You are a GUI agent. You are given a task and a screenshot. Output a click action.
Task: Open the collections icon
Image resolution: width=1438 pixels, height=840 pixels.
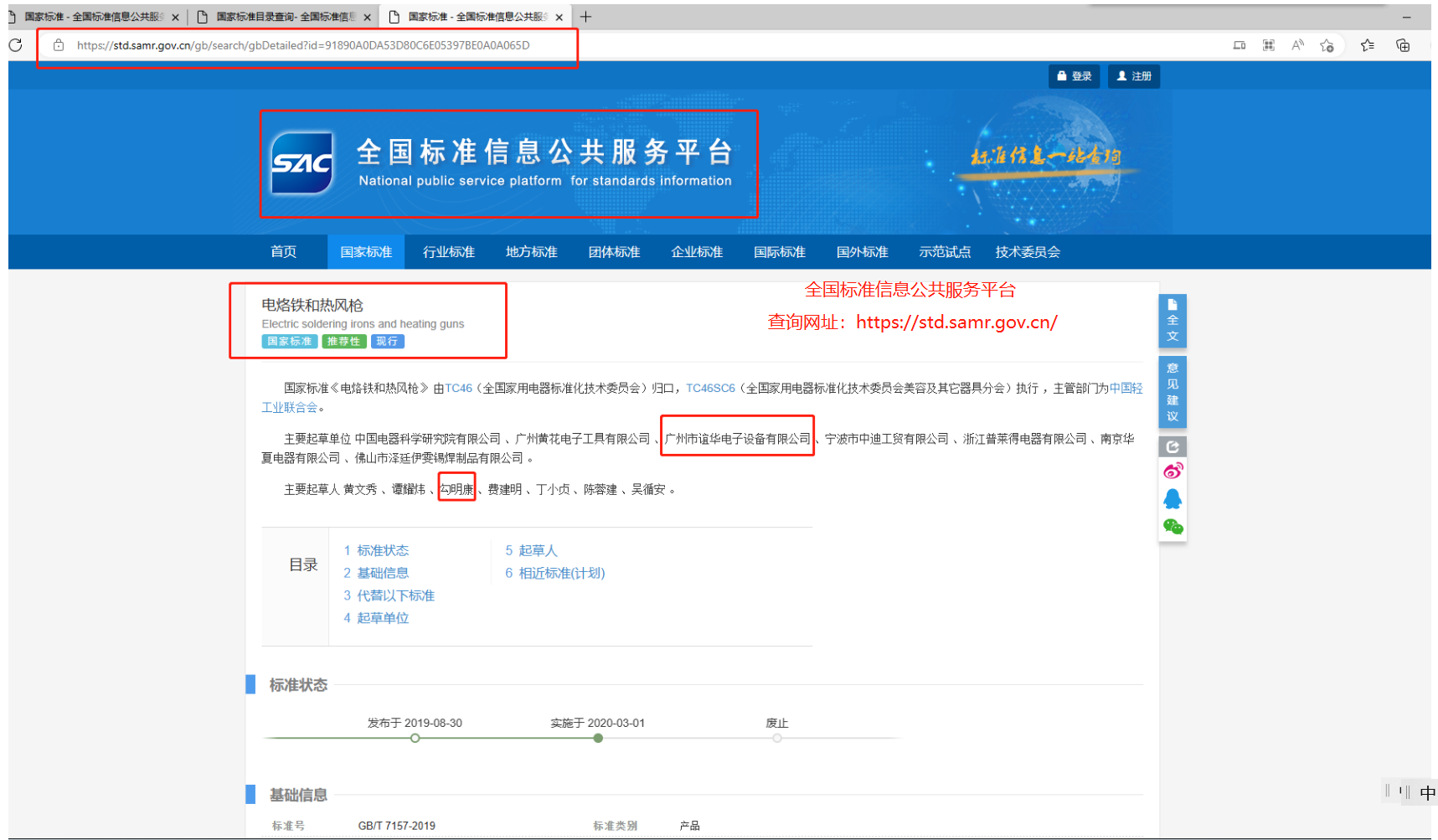[x=1403, y=45]
